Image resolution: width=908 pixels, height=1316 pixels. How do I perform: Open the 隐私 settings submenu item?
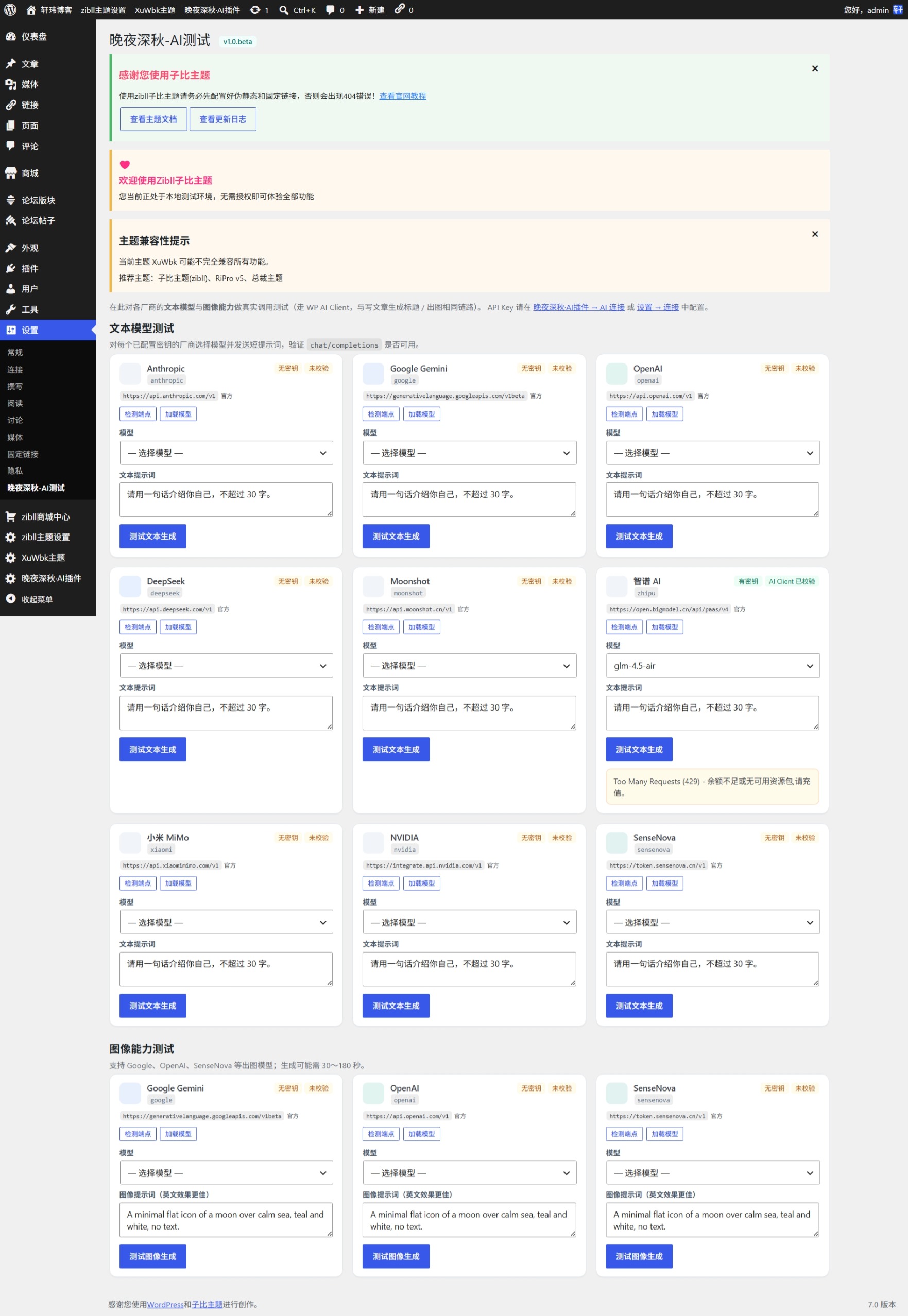[x=15, y=471]
